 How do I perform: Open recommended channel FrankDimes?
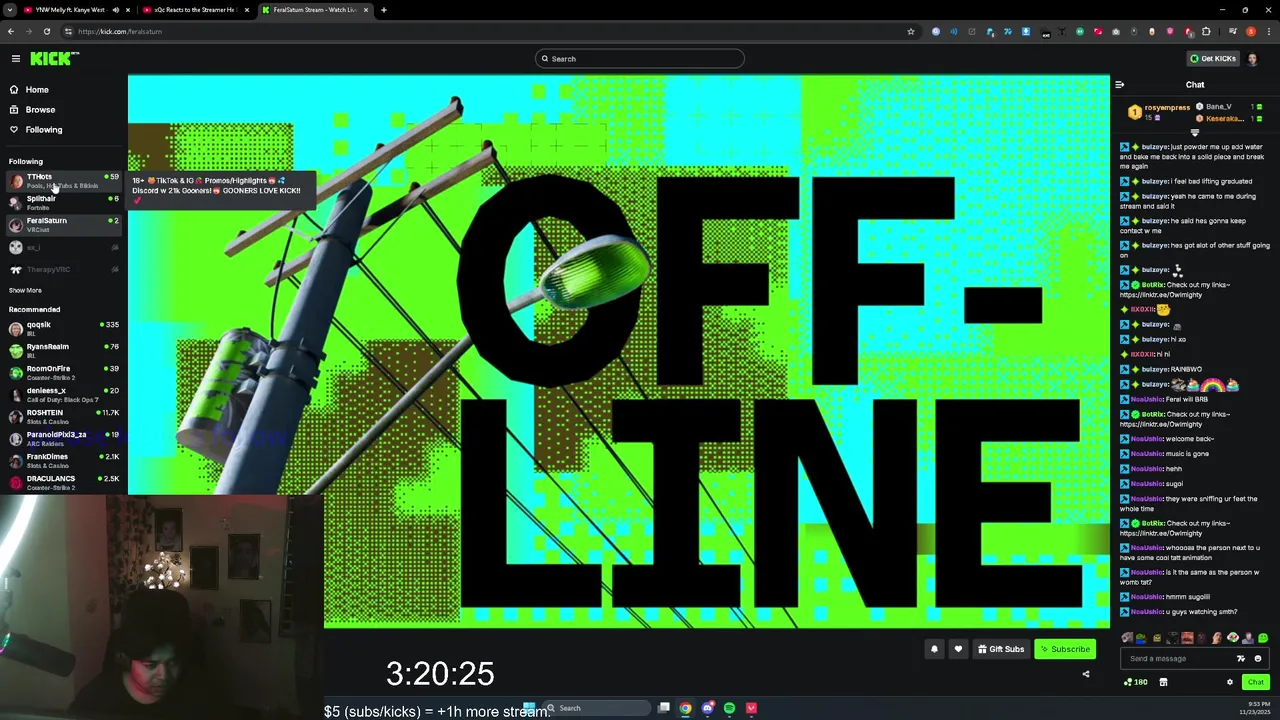point(63,461)
